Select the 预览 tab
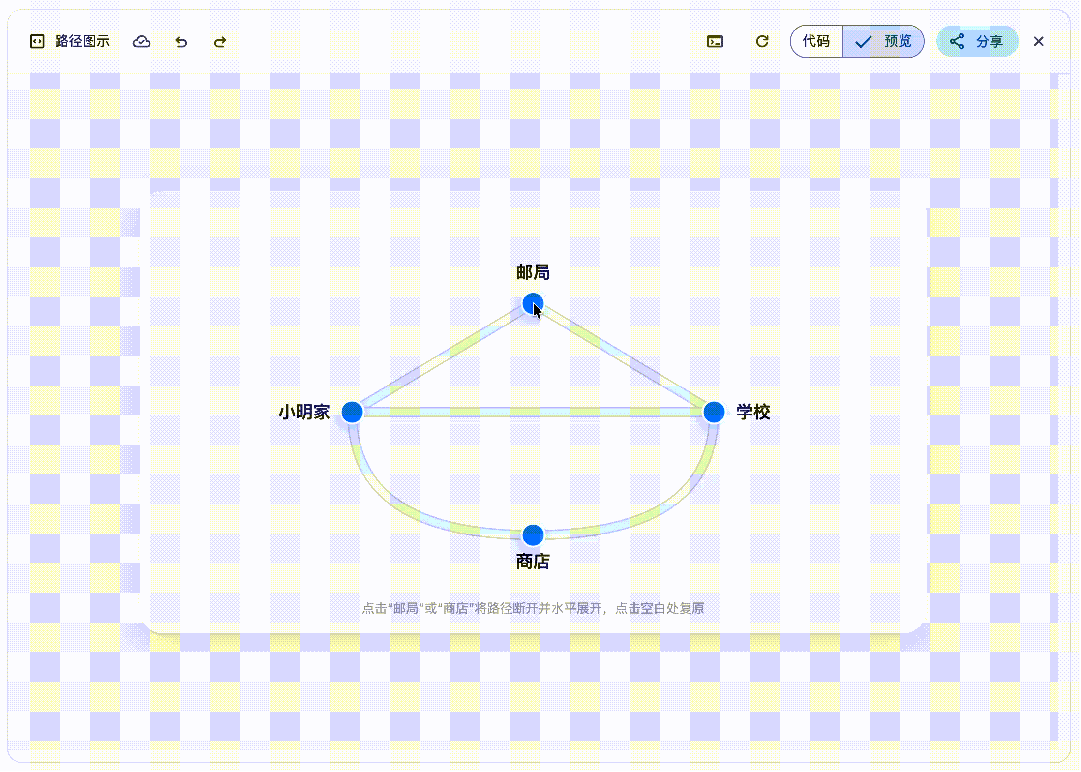This screenshot has height=772, width=1081. [x=884, y=42]
